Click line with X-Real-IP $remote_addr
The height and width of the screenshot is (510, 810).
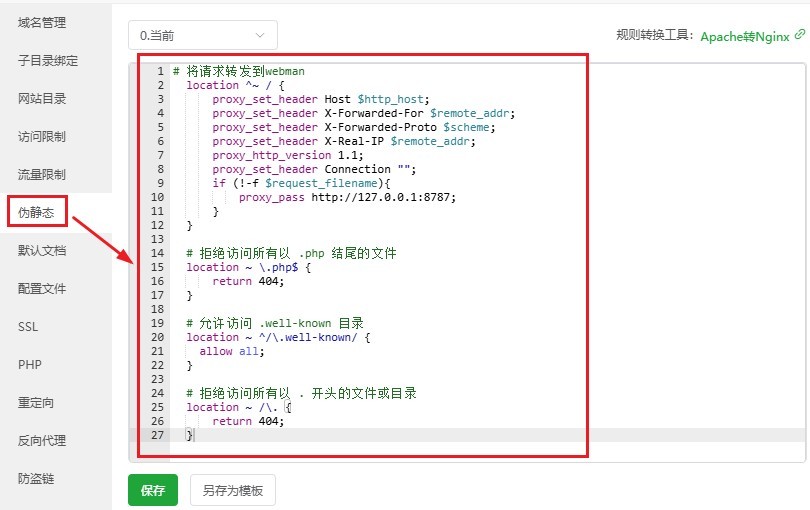tap(344, 141)
